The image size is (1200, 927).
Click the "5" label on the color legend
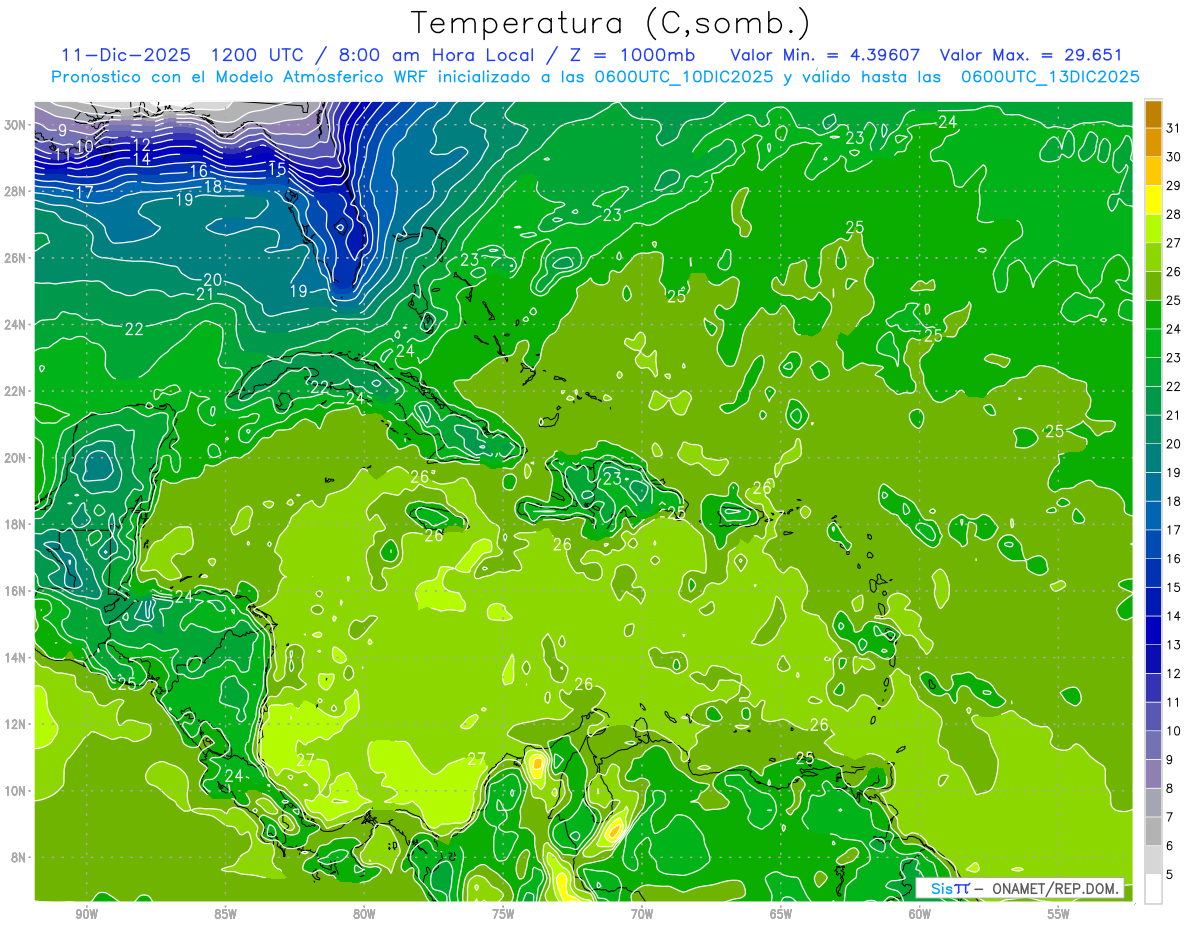[x=1170, y=875]
